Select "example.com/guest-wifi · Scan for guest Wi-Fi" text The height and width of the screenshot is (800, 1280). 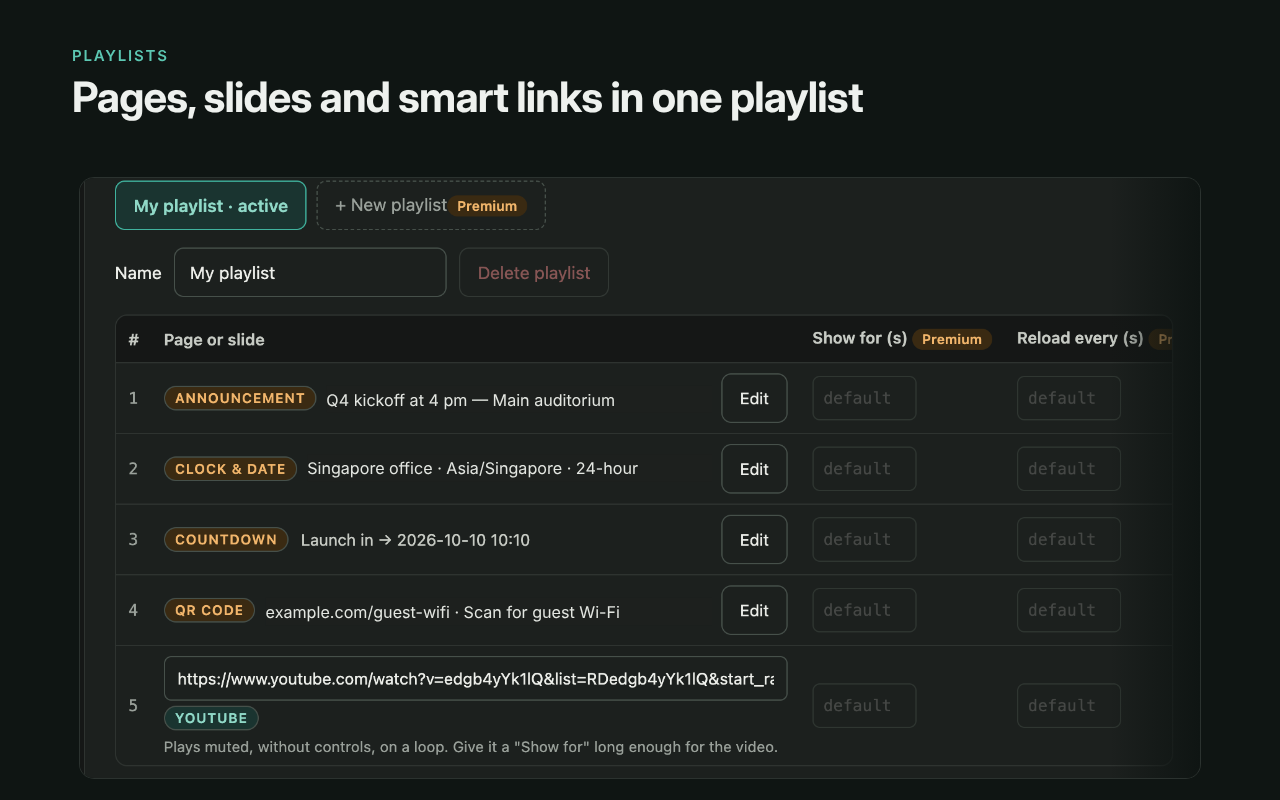(442, 612)
